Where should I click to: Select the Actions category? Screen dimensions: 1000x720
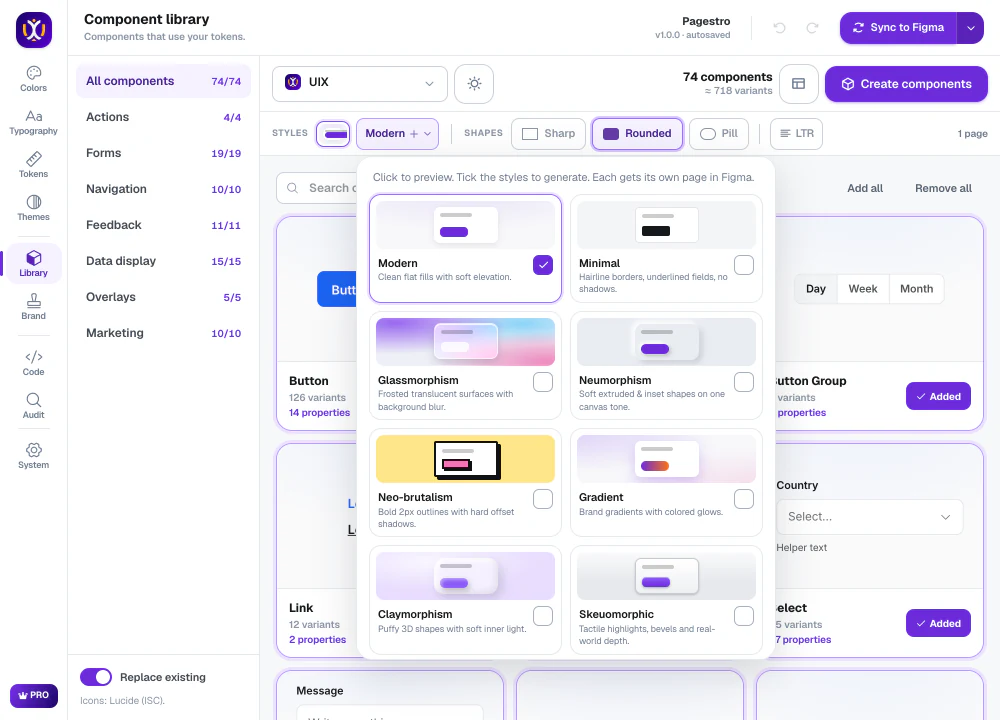163,117
